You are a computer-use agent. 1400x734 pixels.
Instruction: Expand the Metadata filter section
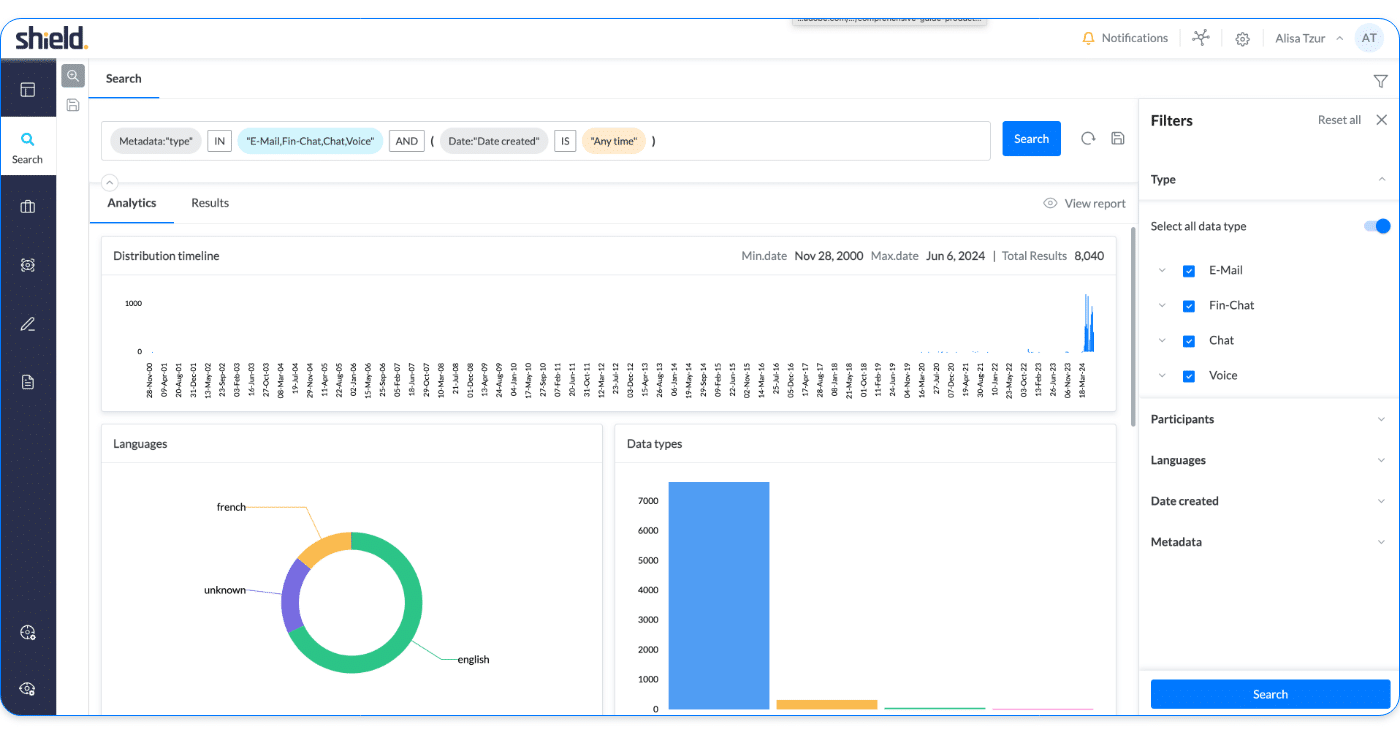click(x=1382, y=542)
